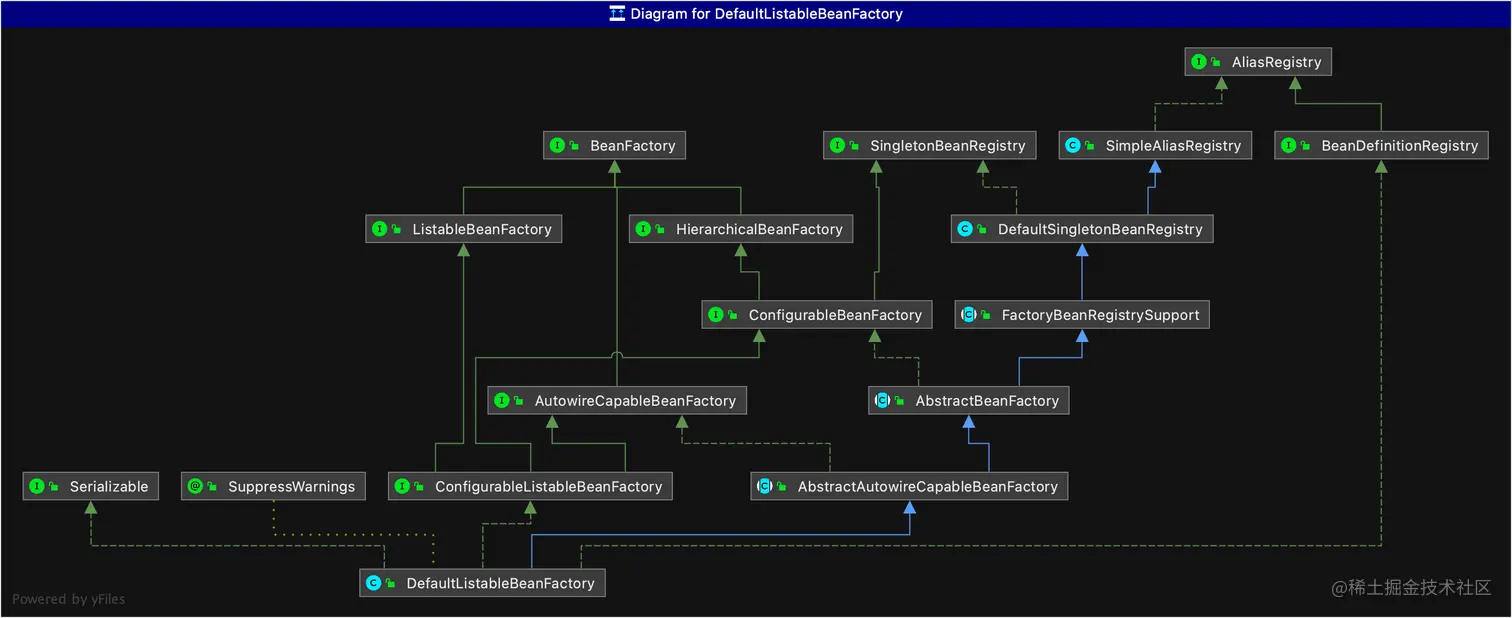Select the DefaultListableBeanFactory label
The image size is (1512, 618).
point(500,584)
